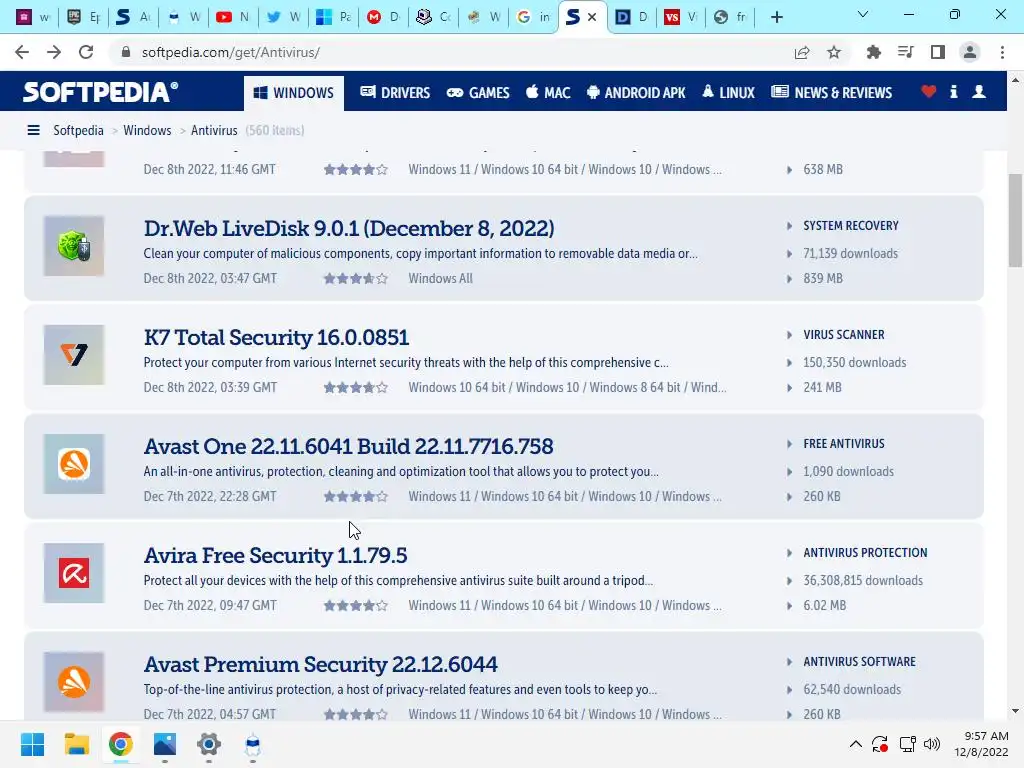Select the MAC navigation tab

(549, 93)
